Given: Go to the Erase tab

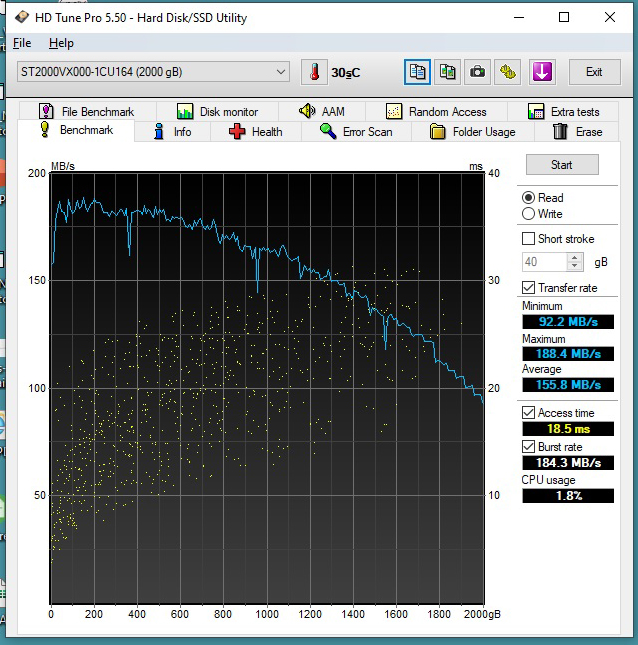Looking at the screenshot, I should point(579,132).
